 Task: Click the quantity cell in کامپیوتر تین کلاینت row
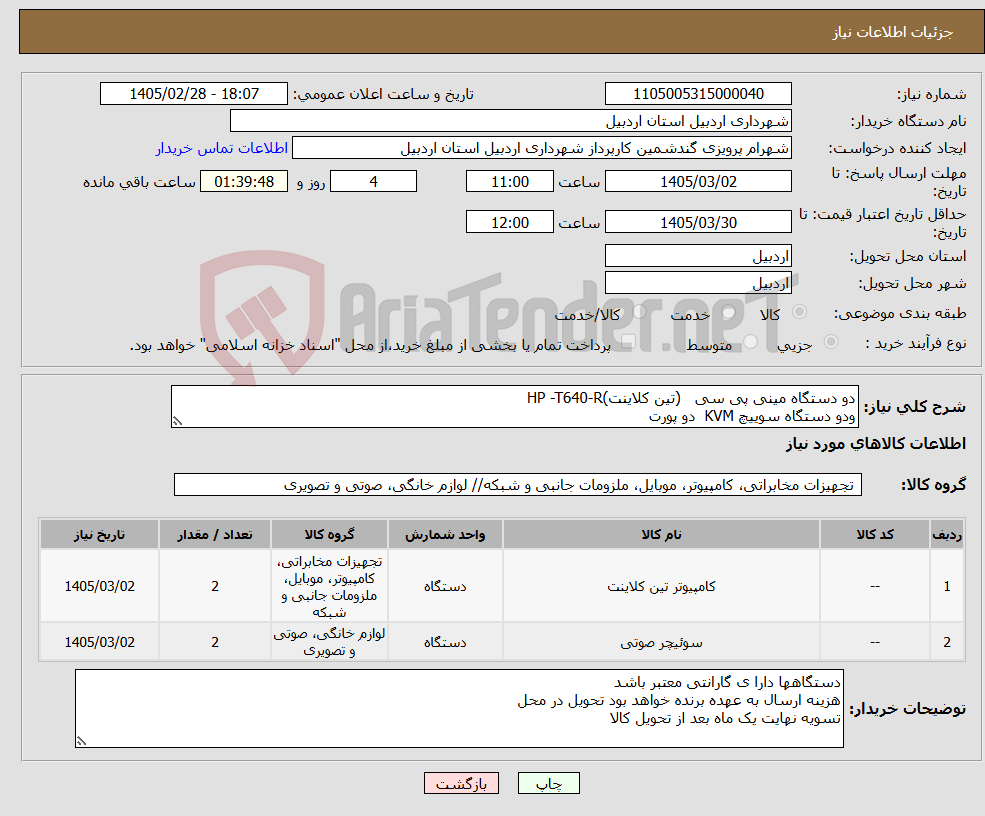(x=215, y=586)
